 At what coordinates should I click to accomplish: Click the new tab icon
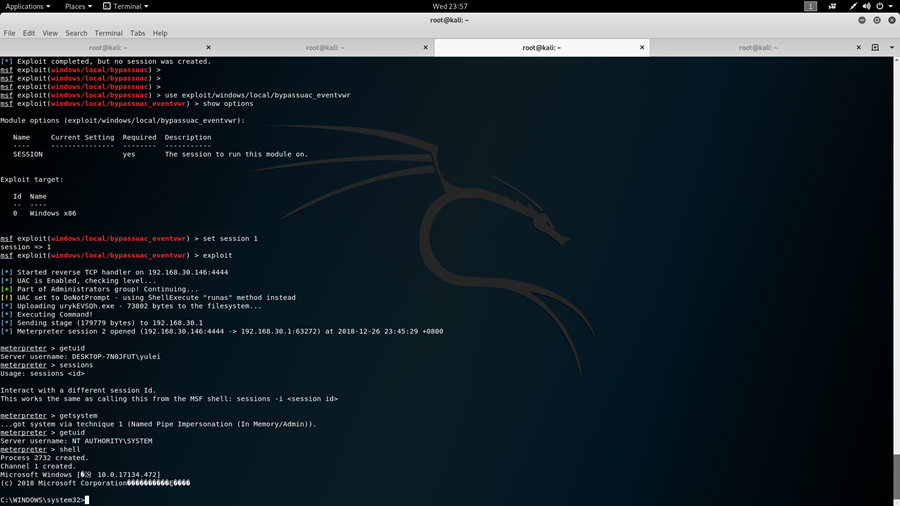[875, 48]
